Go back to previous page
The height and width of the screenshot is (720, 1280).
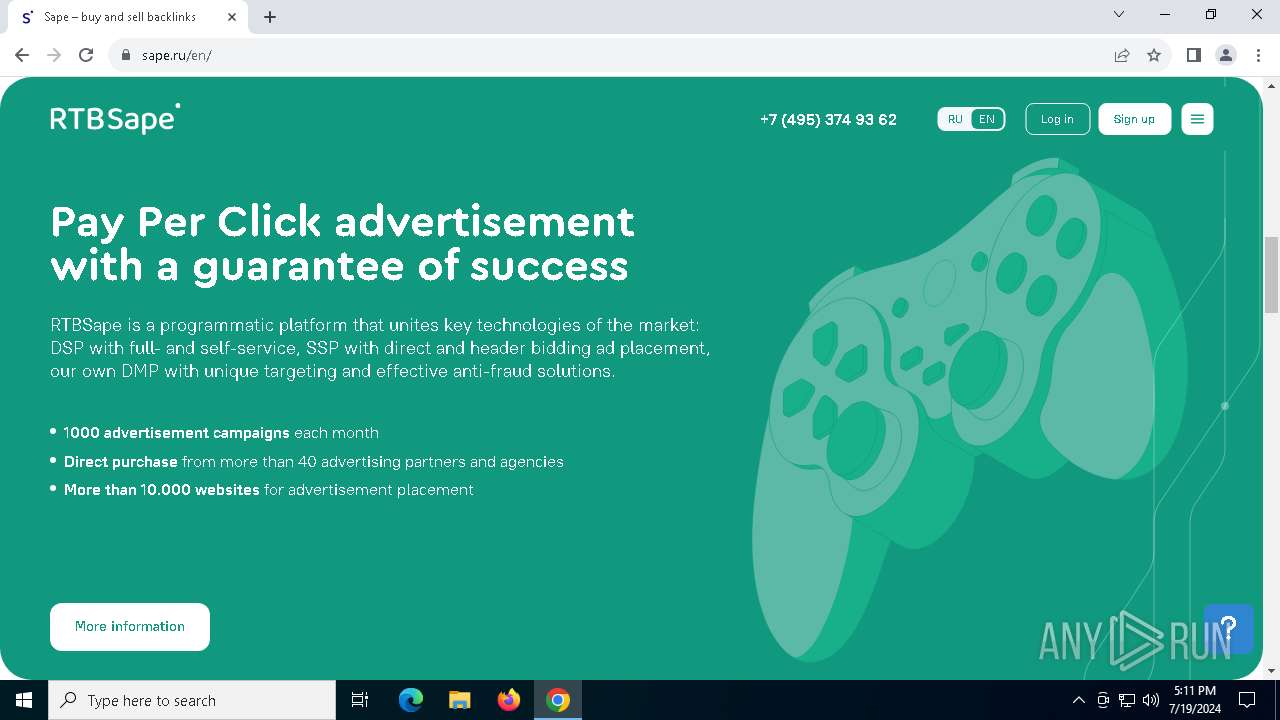[x=22, y=55]
